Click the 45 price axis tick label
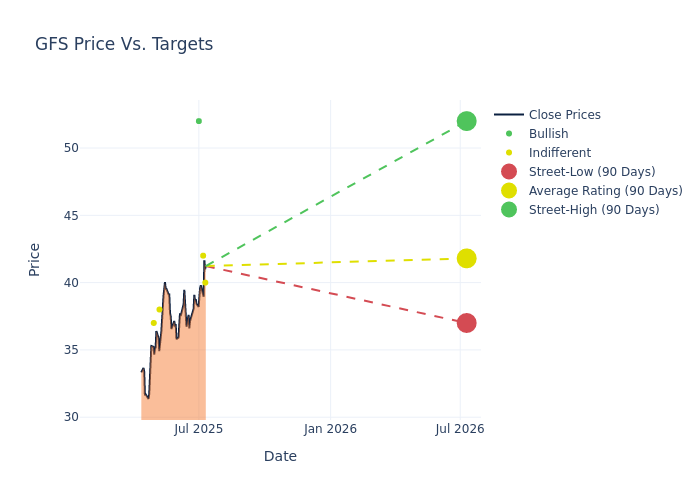The width and height of the screenshot is (700, 500). [71, 216]
